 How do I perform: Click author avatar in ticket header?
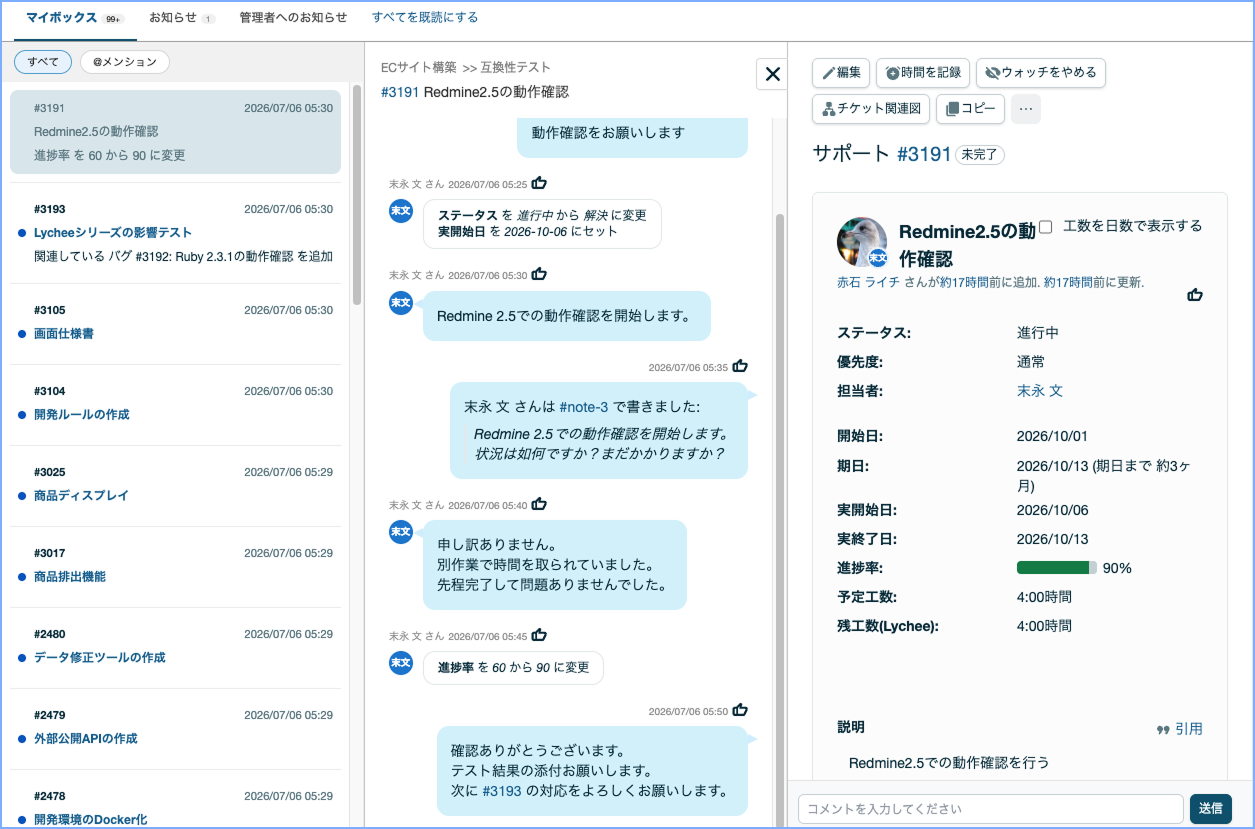tap(862, 243)
